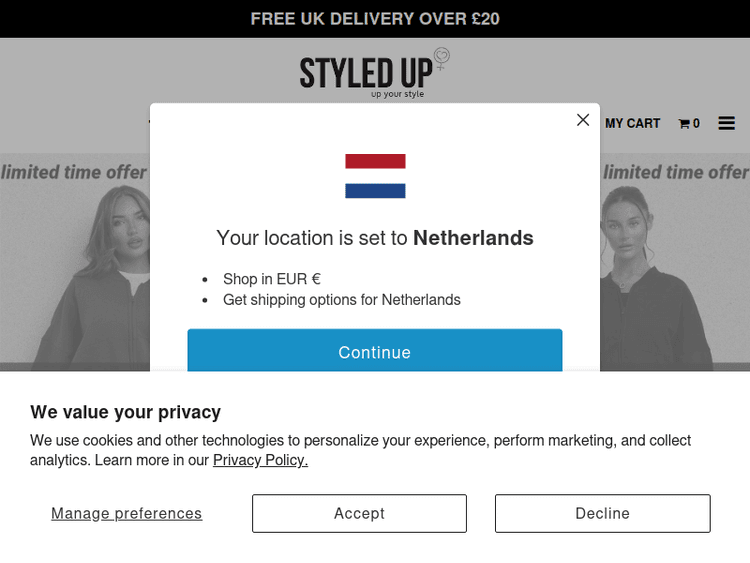The width and height of the screenshot is (750, 563).
Task: Decline the cookies
Action: pos(602,513)
